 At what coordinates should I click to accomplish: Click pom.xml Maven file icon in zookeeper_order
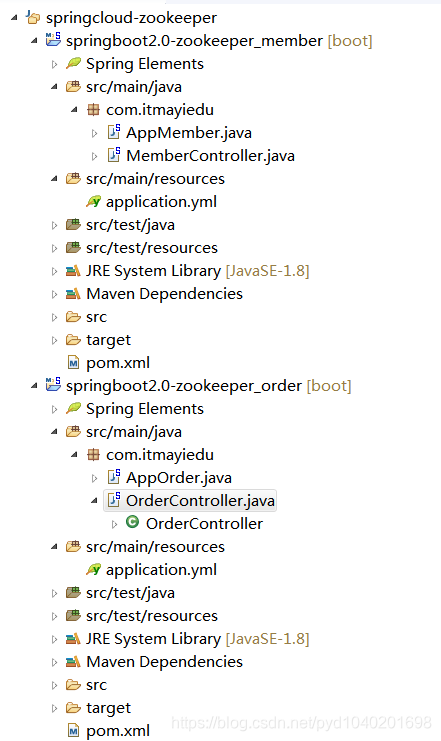(x=73, y=731)
